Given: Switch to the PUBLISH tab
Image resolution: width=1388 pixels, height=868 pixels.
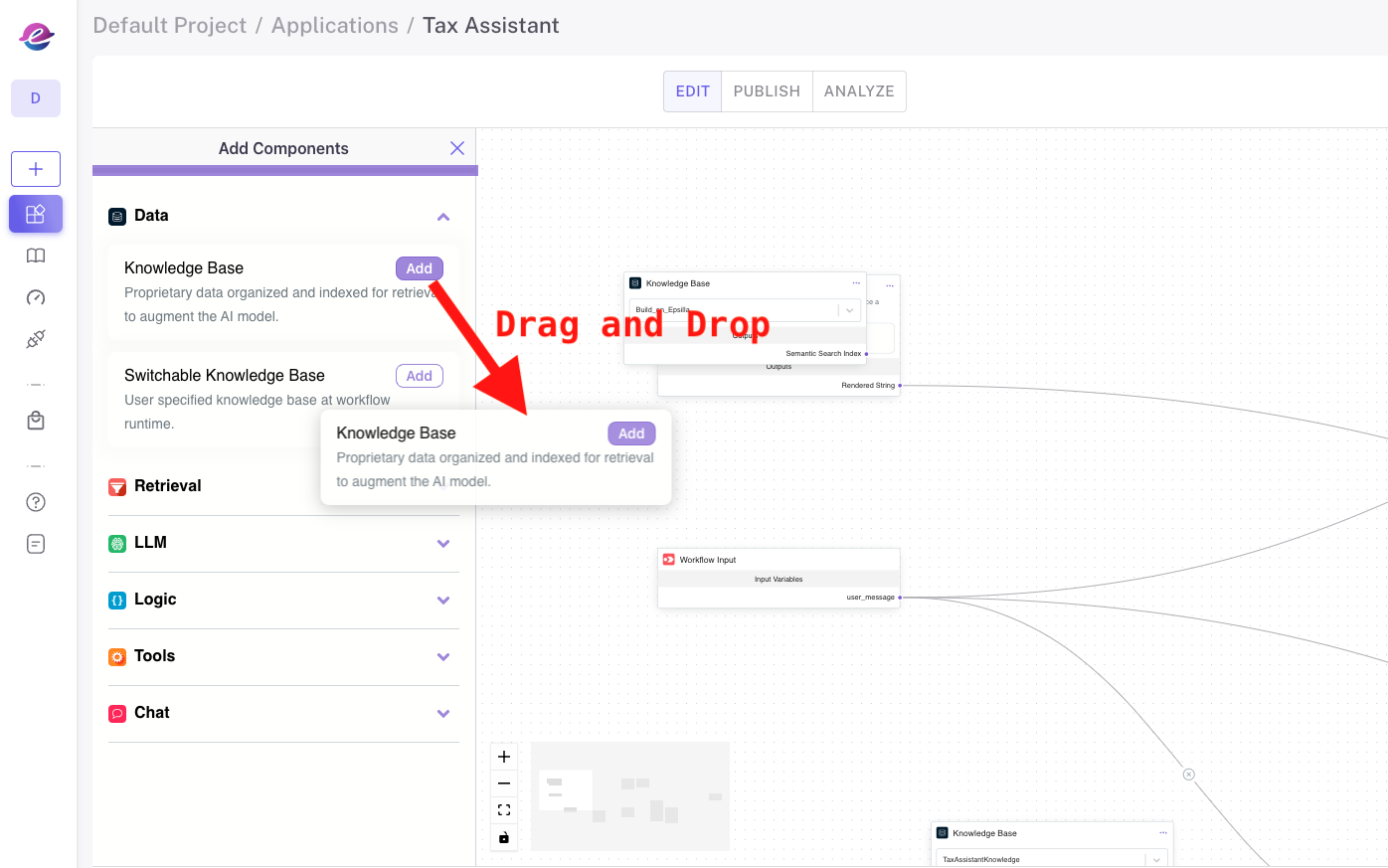Looking at the screenshot, I should pyautogui.click(x=767, y=91).
